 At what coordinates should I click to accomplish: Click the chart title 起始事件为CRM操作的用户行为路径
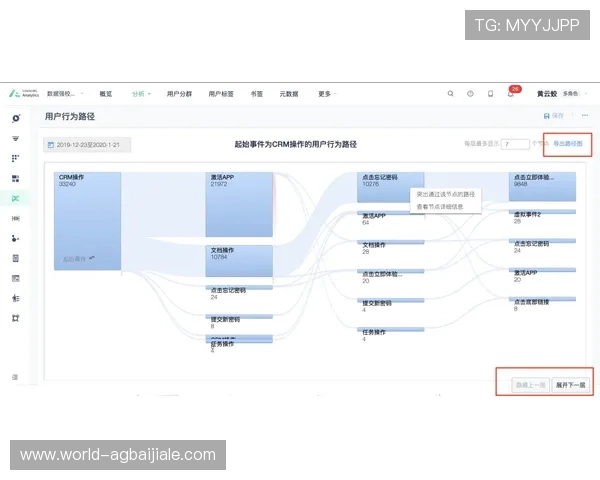click(x=295, y=144)
